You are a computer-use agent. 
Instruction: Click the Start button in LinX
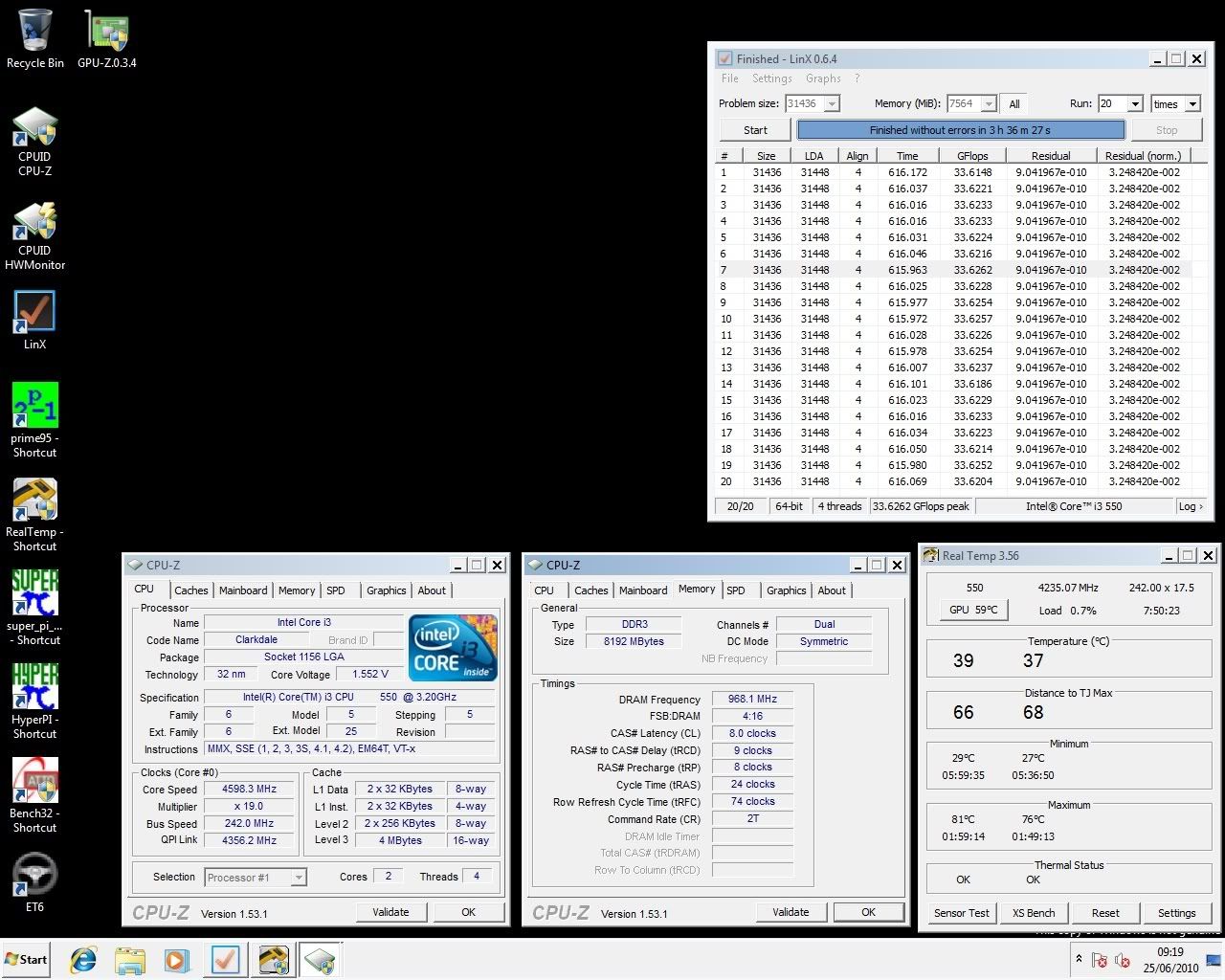755,130
